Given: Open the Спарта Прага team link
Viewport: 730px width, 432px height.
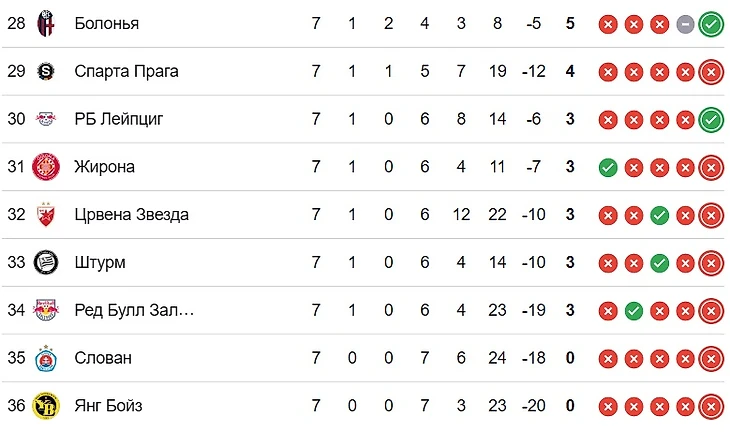Looking at the screenshot, I should point(126,71).
